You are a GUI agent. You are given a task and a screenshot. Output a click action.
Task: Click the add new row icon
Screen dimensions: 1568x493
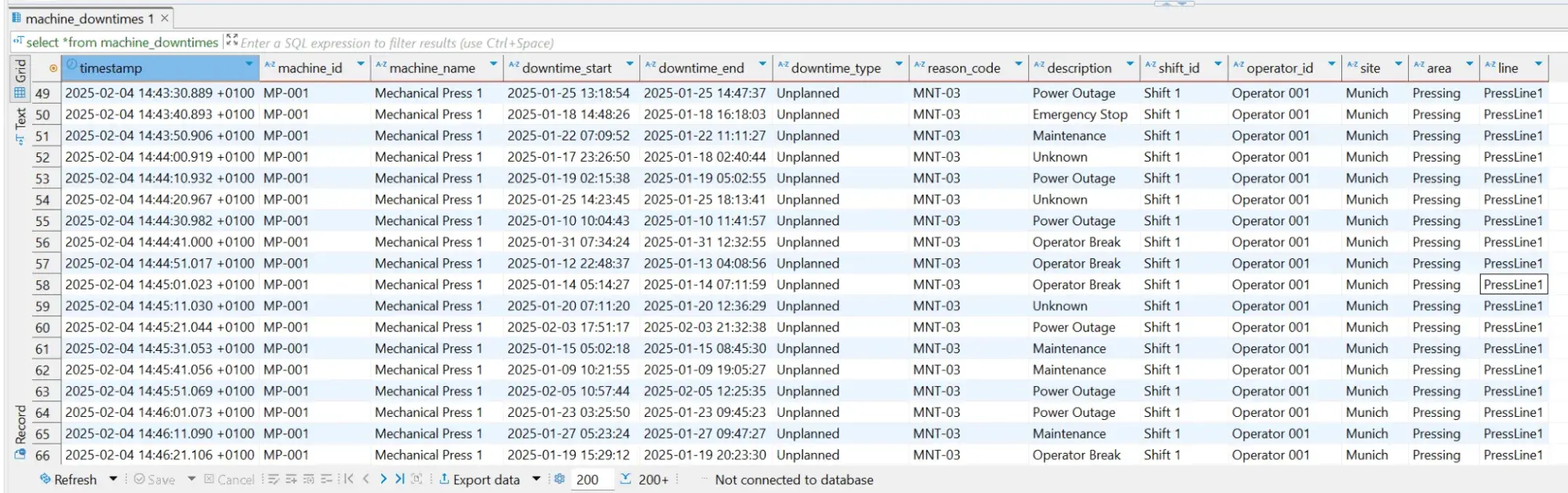pyautogui.click(x=291, y=480)
